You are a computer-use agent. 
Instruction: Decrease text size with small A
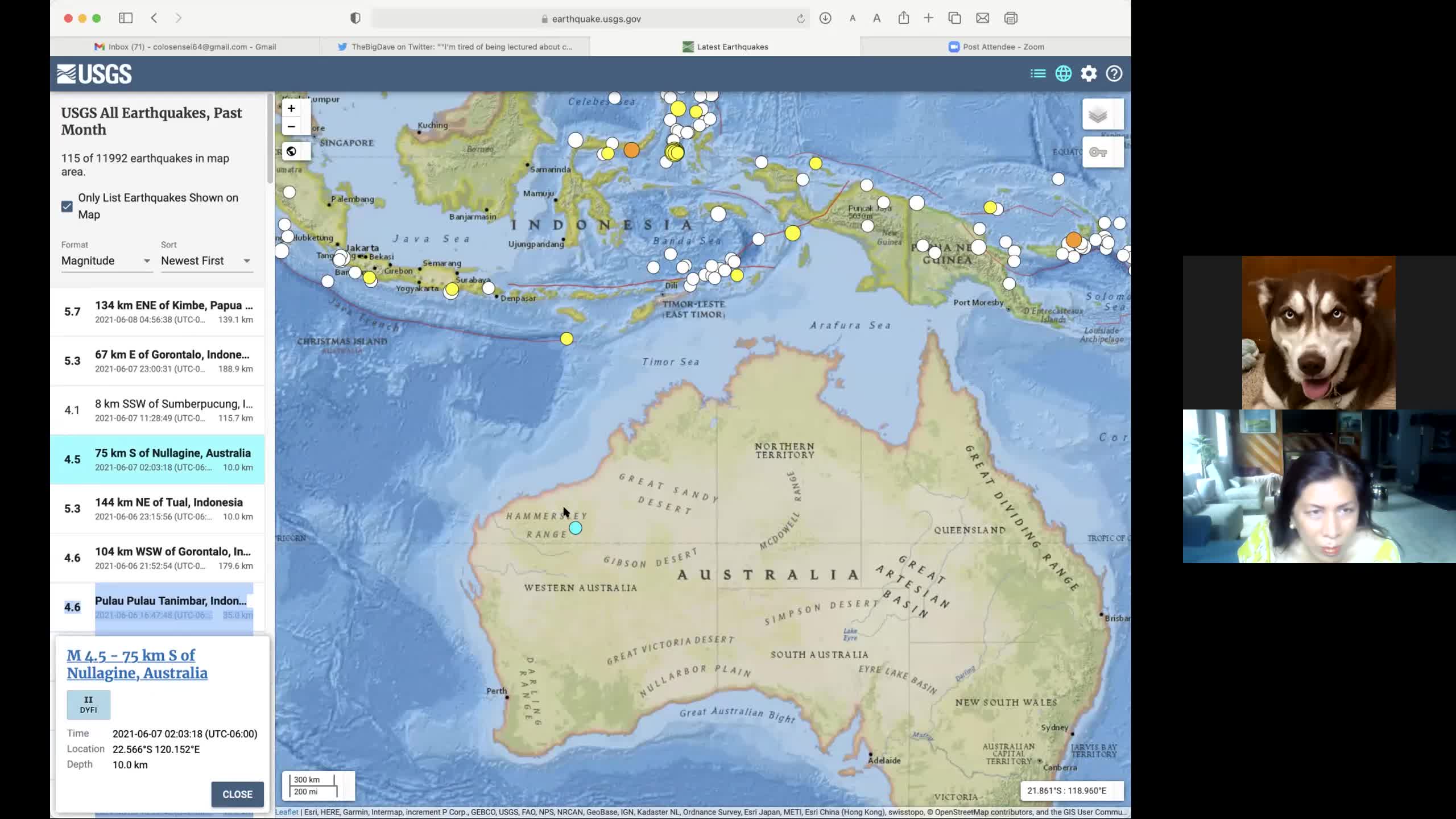click(853, 18)
